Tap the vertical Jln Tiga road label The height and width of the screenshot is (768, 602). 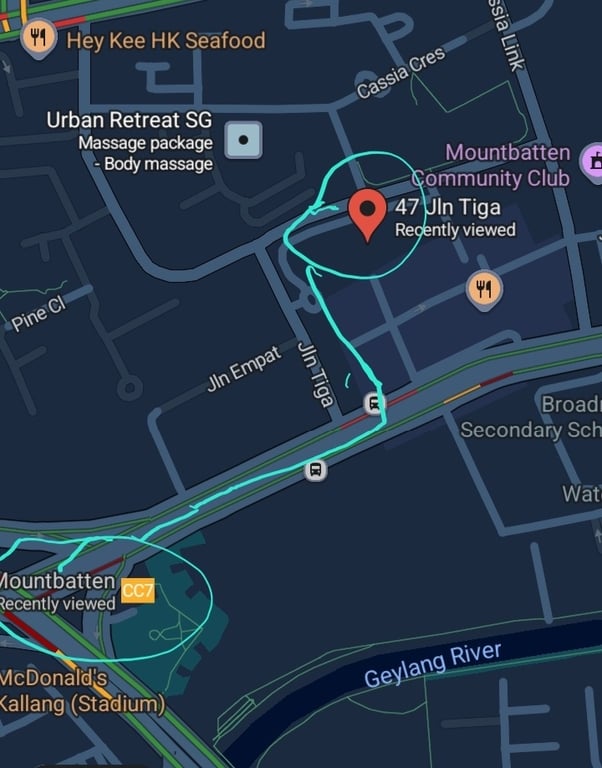[x=316, y=375]
